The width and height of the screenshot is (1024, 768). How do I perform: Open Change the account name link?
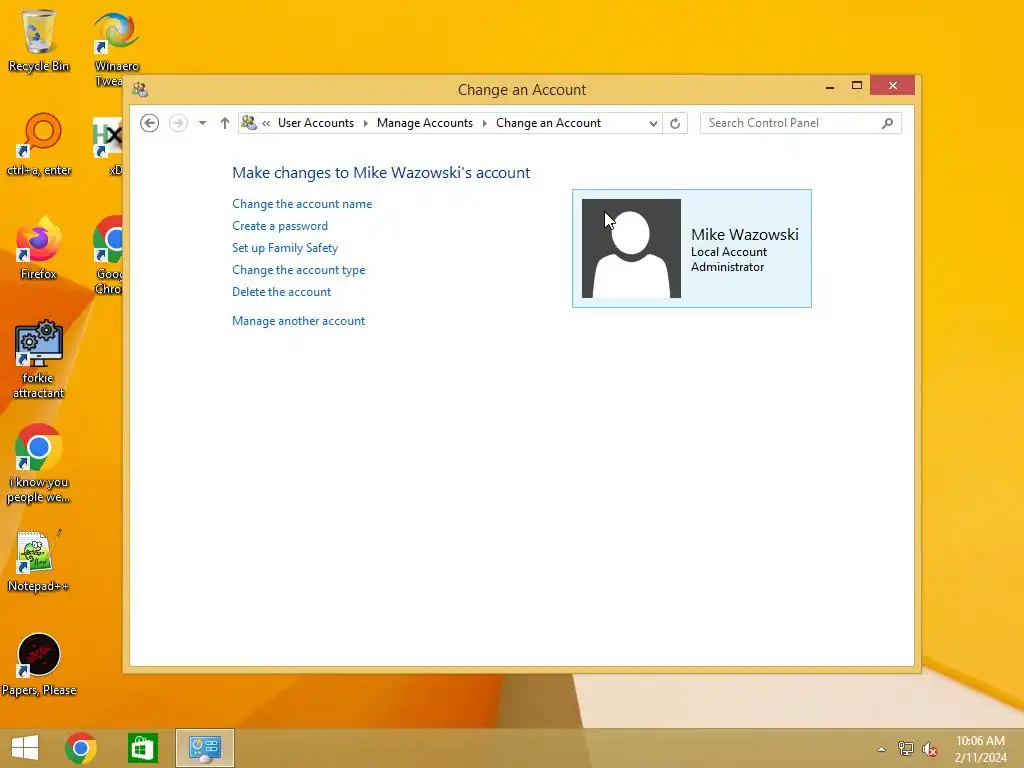302,204
